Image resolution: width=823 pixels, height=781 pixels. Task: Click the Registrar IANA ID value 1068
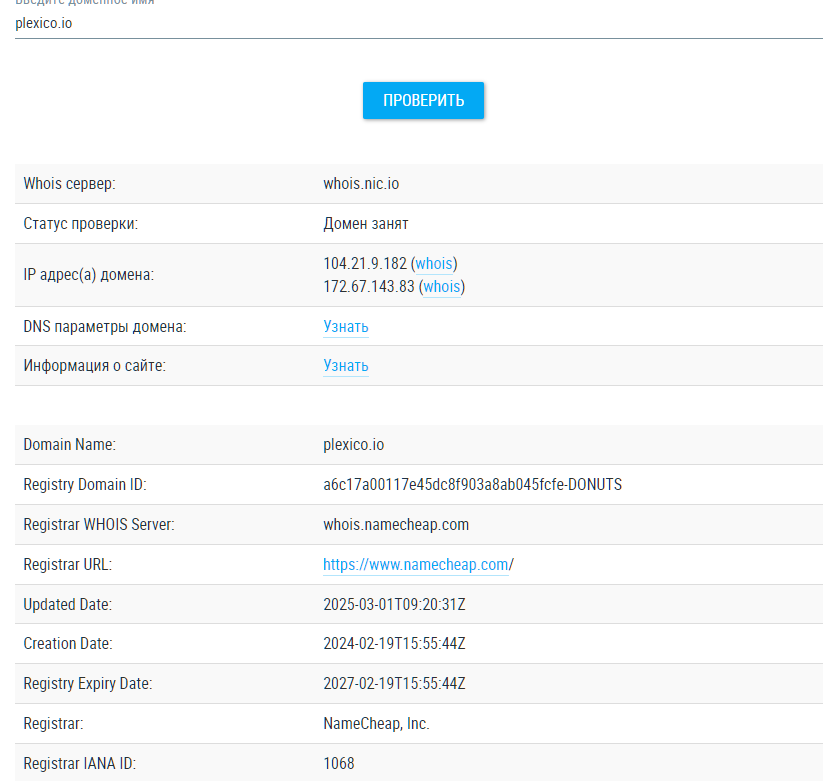click(x=339, y=764)
